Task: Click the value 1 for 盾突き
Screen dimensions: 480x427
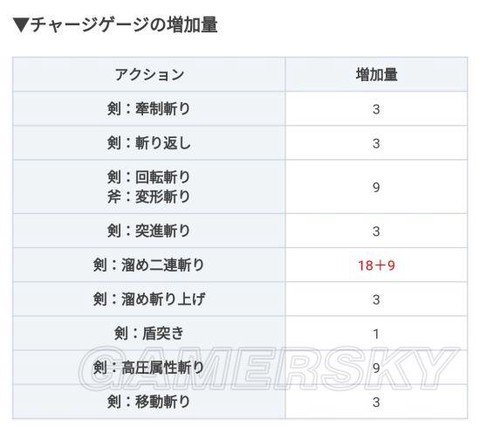Action: 376,334
